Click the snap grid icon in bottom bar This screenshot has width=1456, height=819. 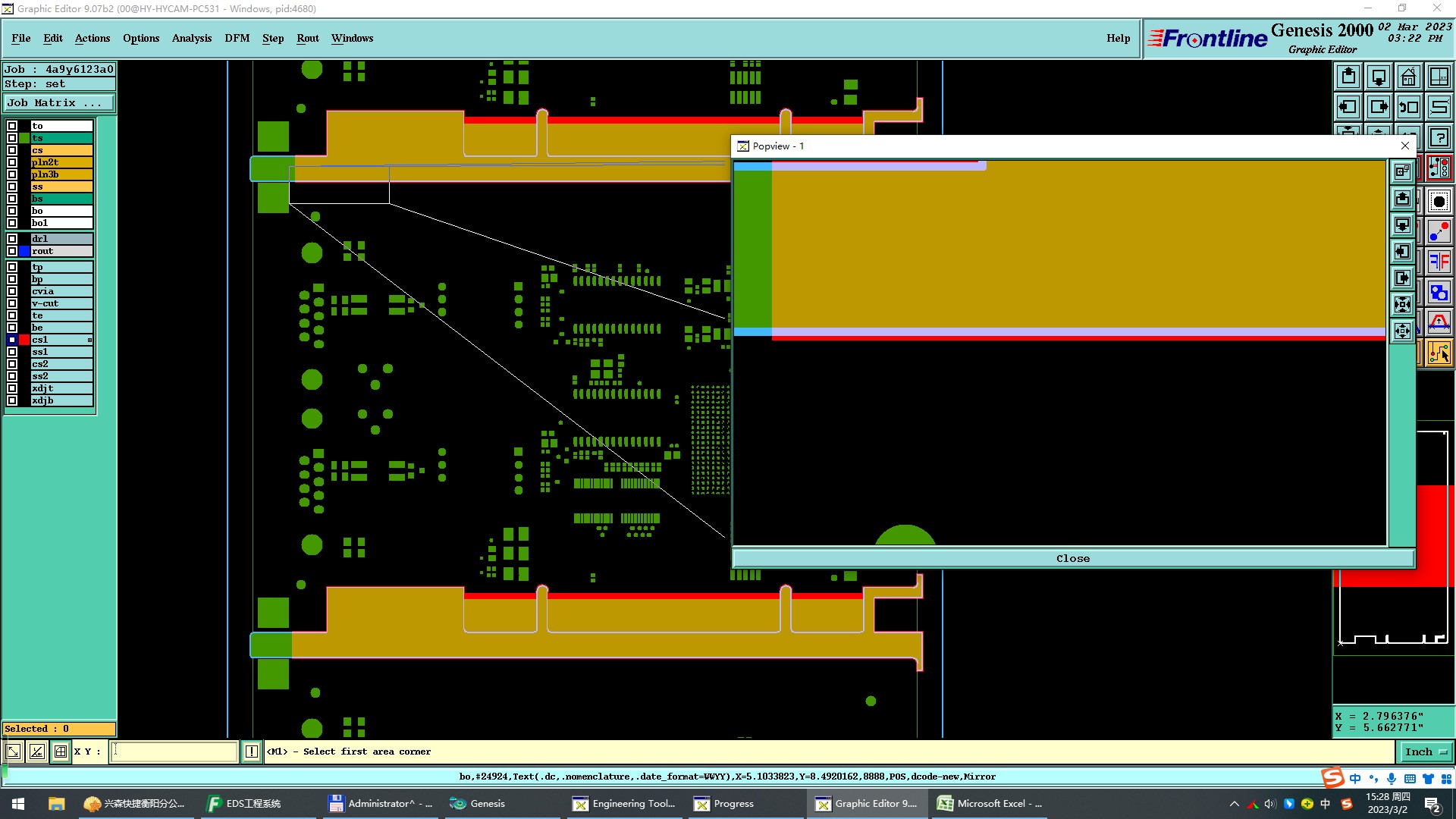(x=61, y=752)
